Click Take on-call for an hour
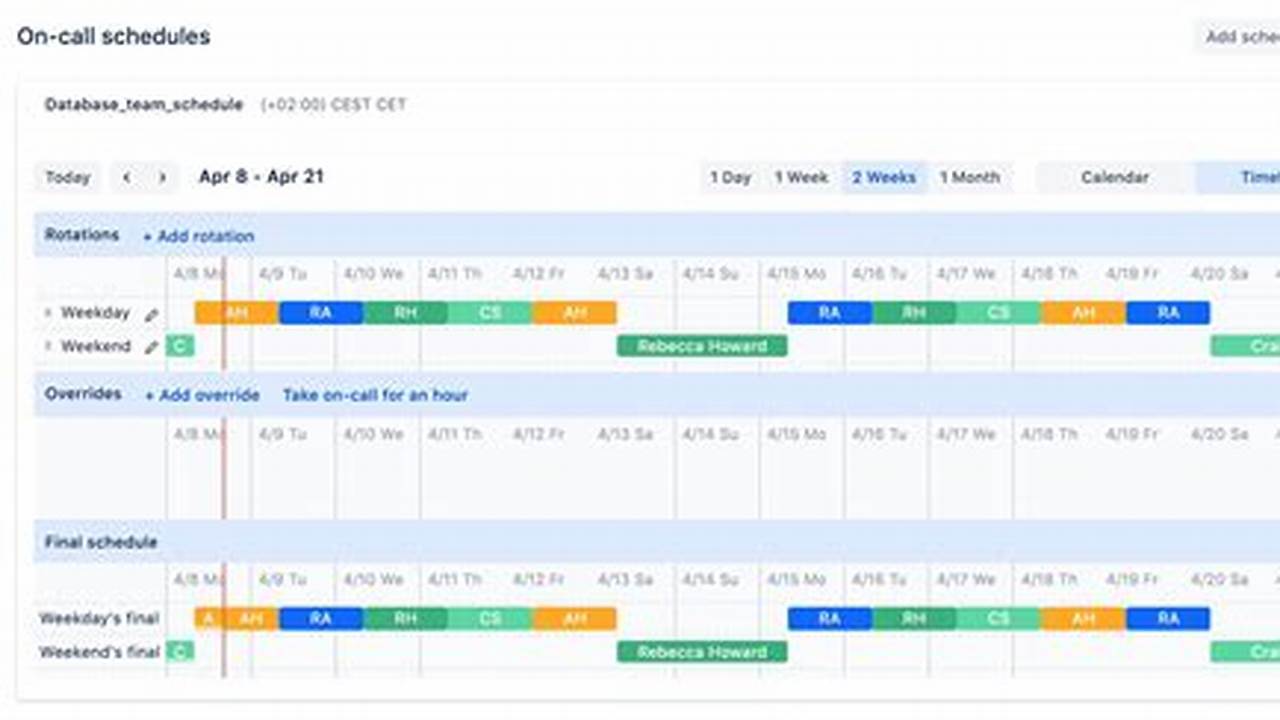The image size is (1280, 720). point(376,395)
